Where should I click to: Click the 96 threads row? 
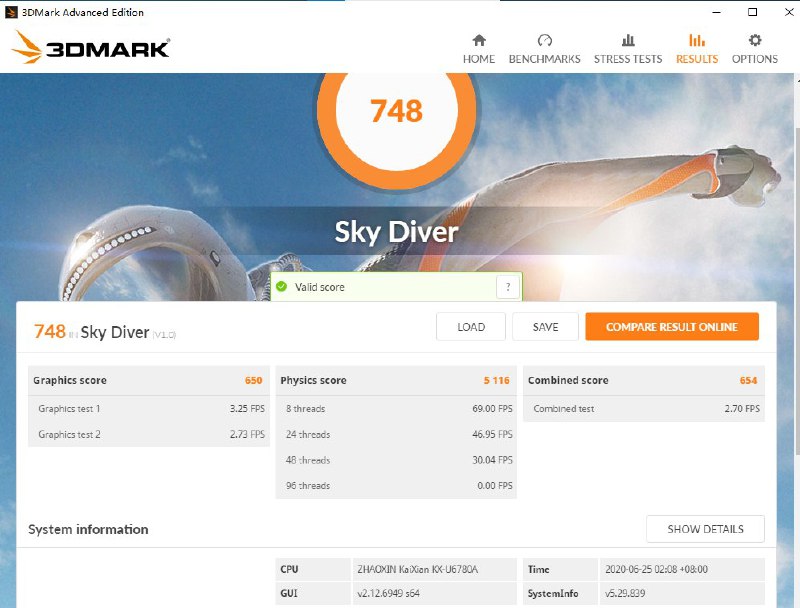396,486
